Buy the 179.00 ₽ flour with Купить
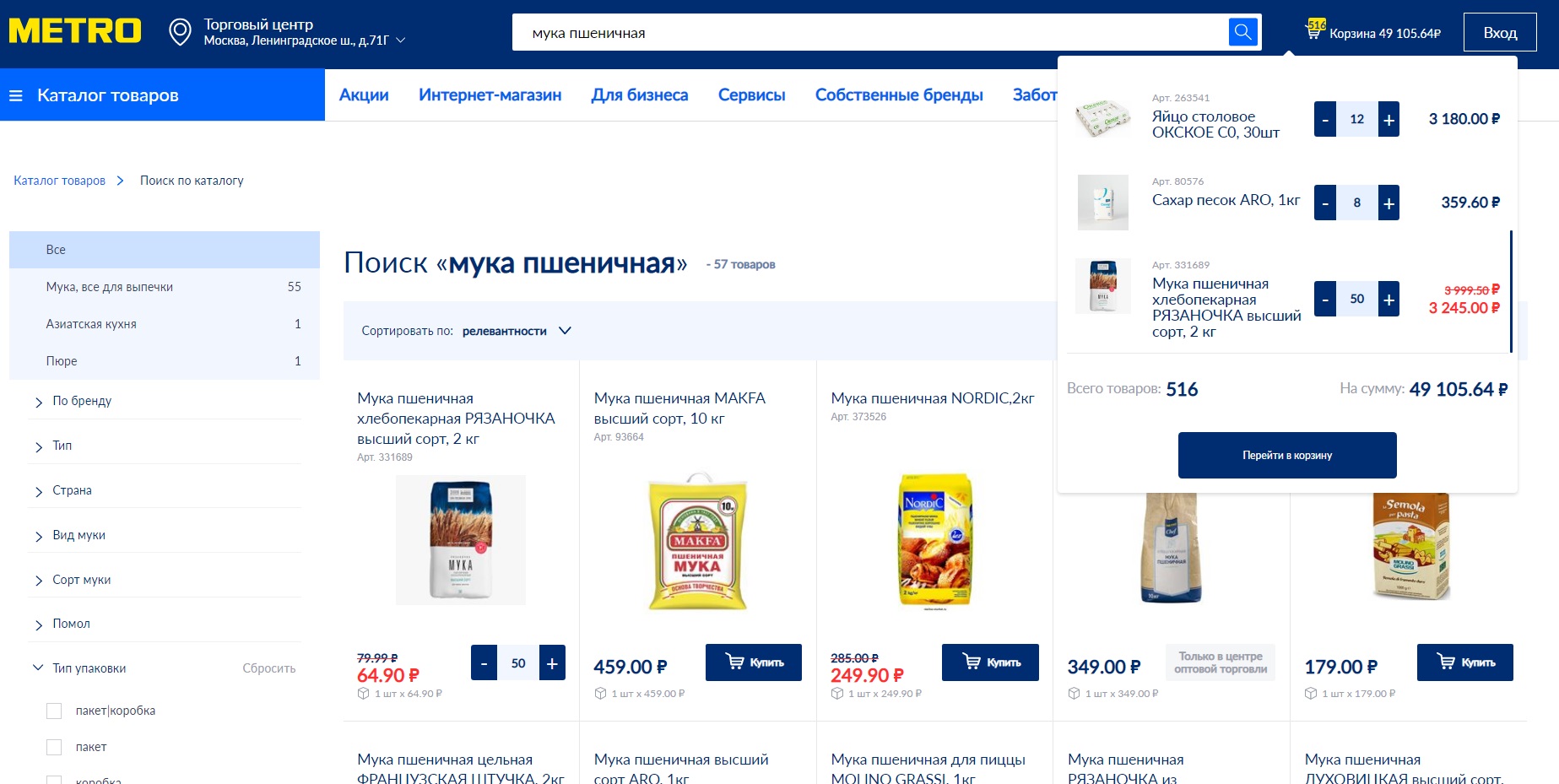The width and height of the screenshot is (1559, 784). [1465, 662]
